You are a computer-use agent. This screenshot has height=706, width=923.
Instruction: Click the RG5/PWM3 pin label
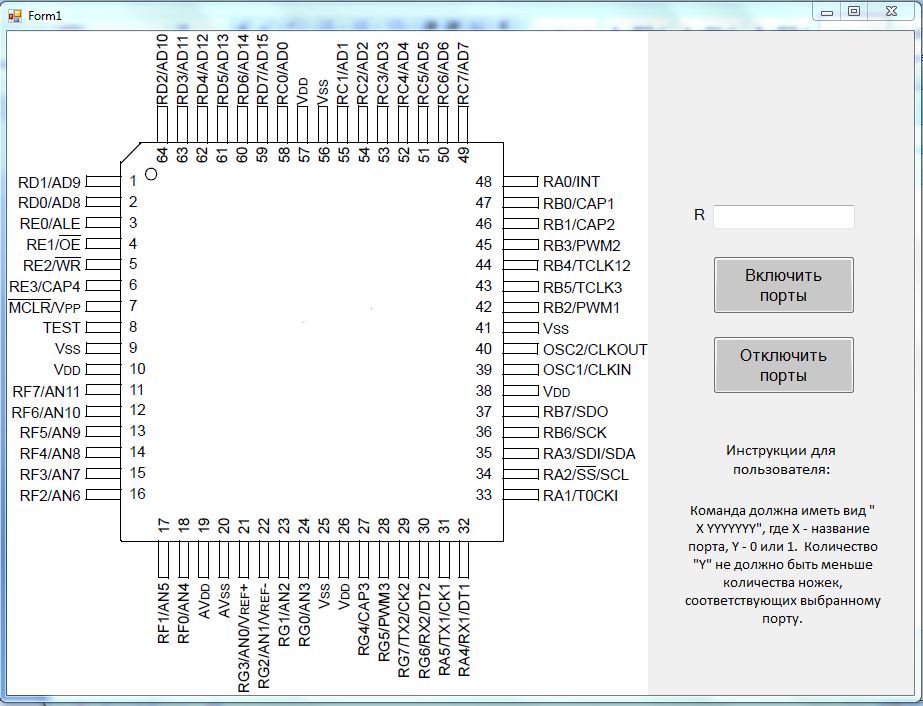[x=384, y=623]
